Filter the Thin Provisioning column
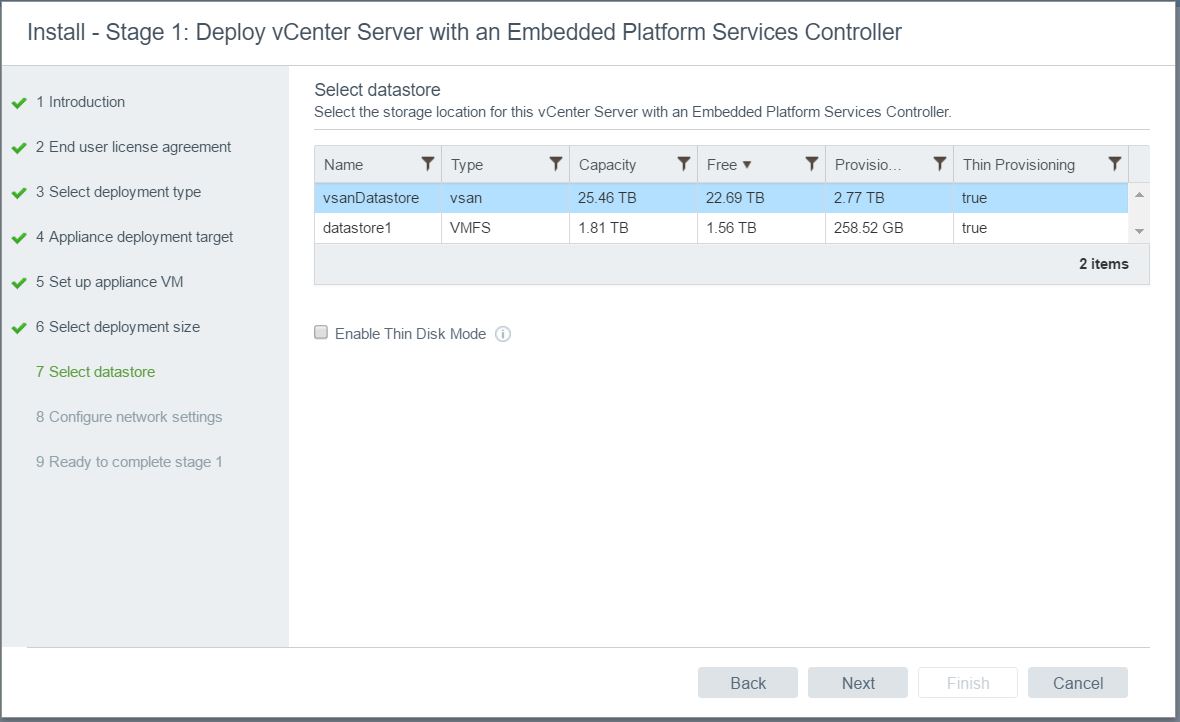This screenshot has width=1180, height=722. pyautogui.click(x=1115, y=163)
